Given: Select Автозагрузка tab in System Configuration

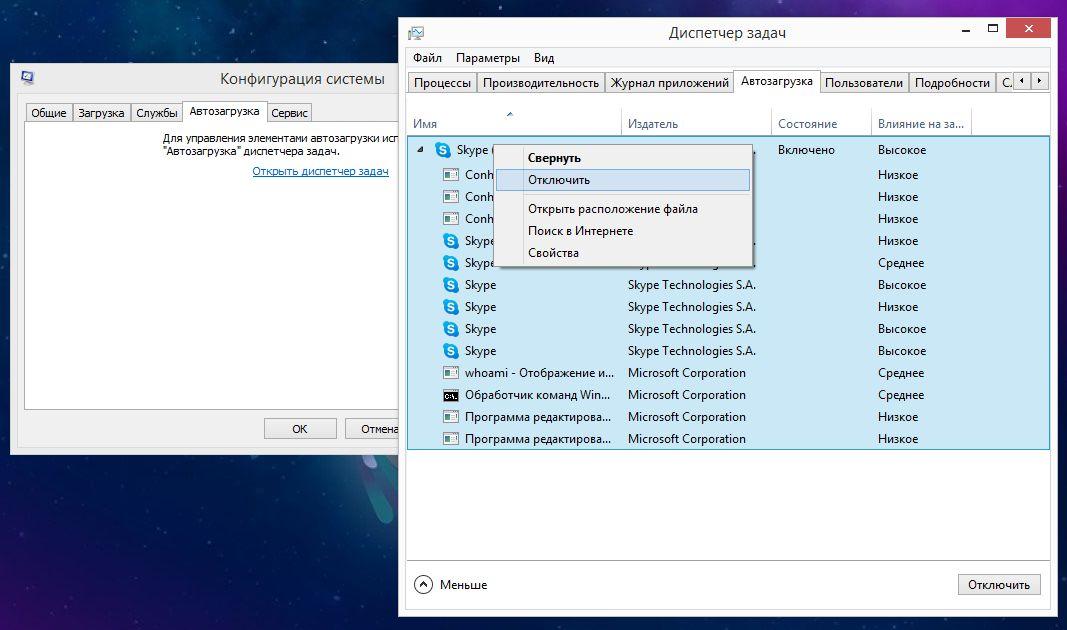Looking at the screenshot, I should click(225, 112).
